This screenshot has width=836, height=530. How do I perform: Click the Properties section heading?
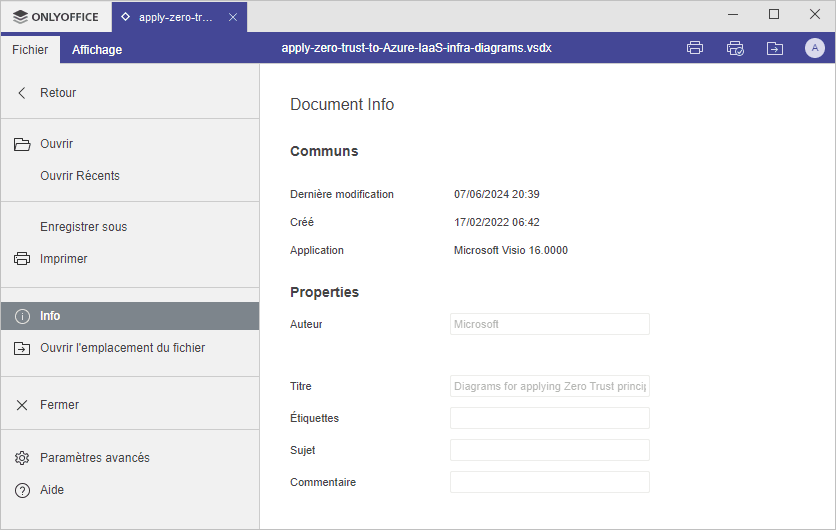[x=324, y=292]
